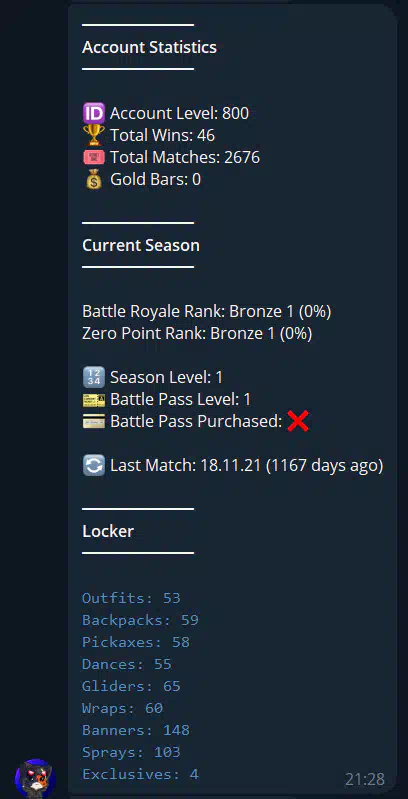Click the yellow pass icon by Battle Pass Level
The height and width of the screenshot is (799, 408).
[94, 400]
